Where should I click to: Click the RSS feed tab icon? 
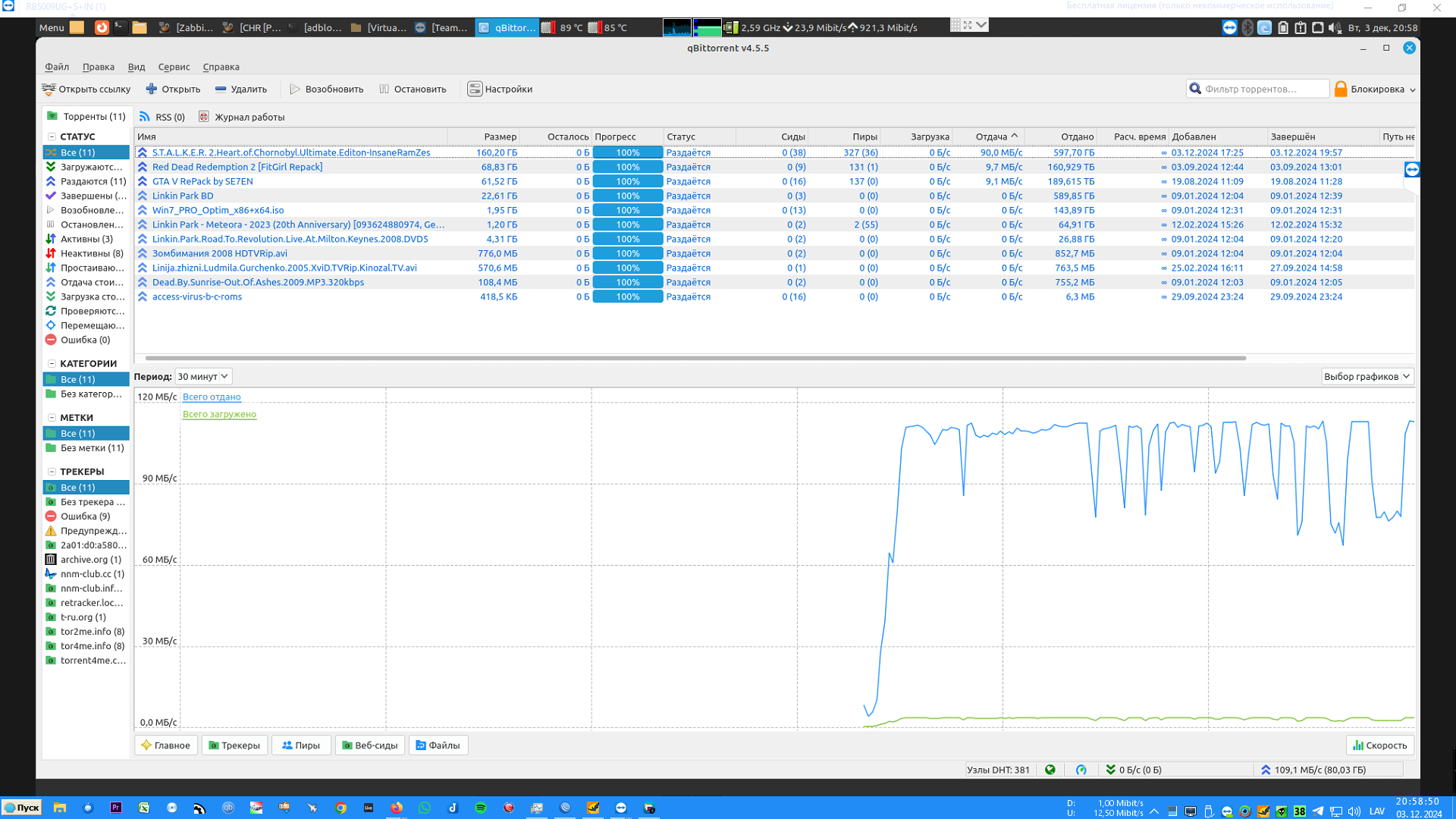[x=145, y=117]
